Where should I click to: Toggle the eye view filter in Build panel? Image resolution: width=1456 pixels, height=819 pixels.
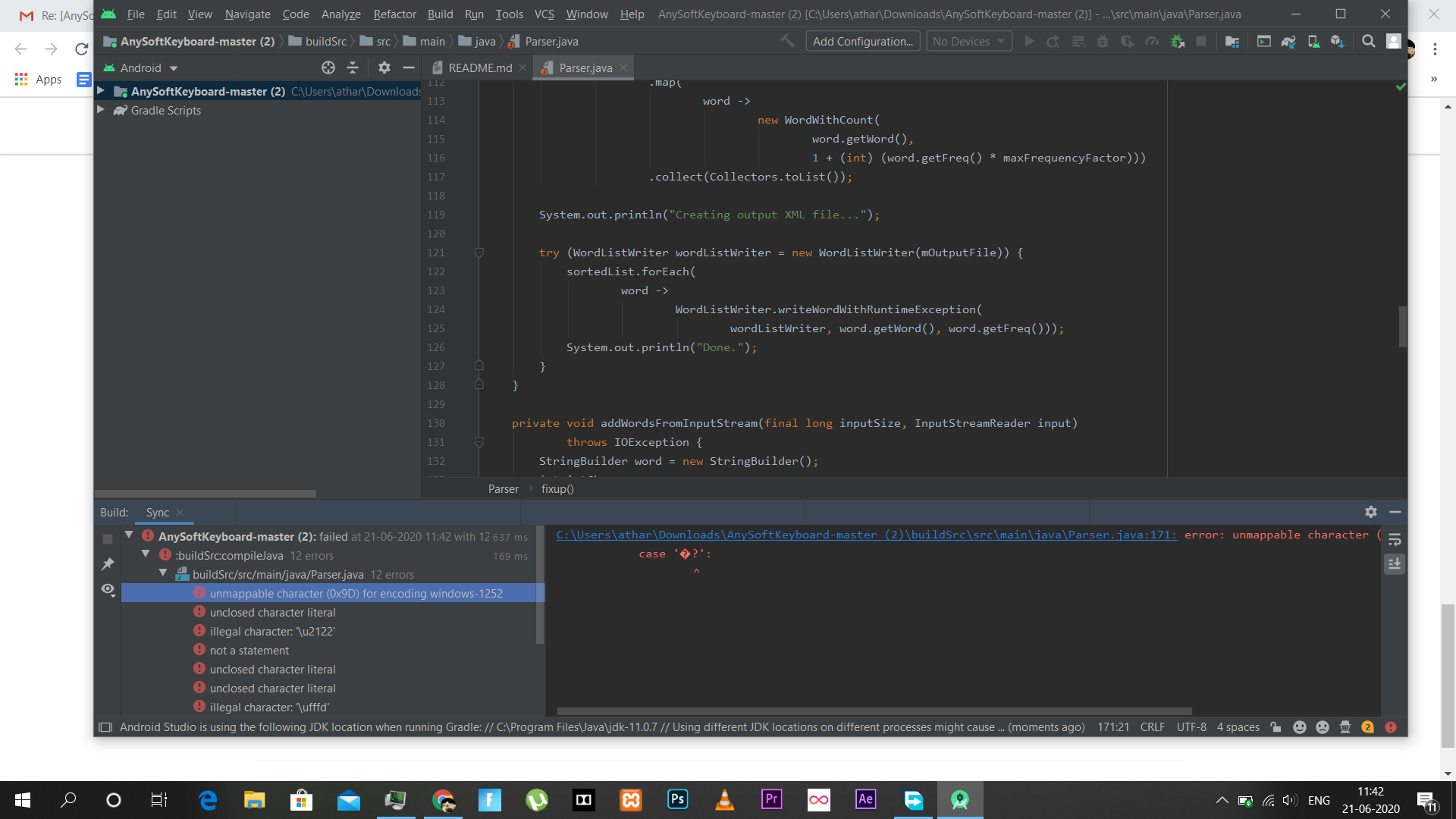click(x=108, y=589)
